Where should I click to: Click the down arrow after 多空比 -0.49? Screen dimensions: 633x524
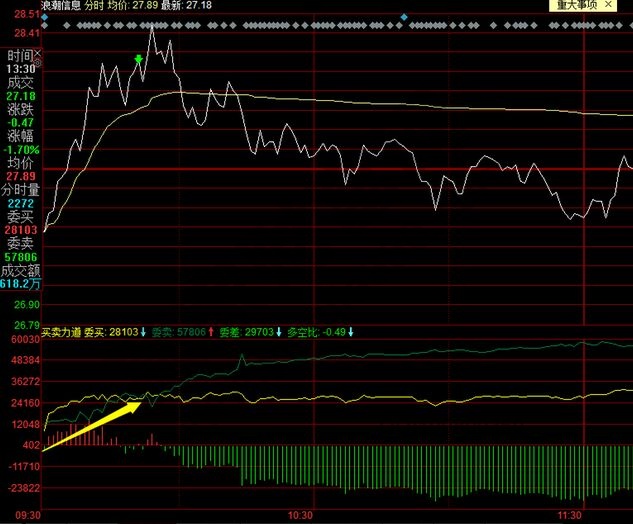coord(354,331)
